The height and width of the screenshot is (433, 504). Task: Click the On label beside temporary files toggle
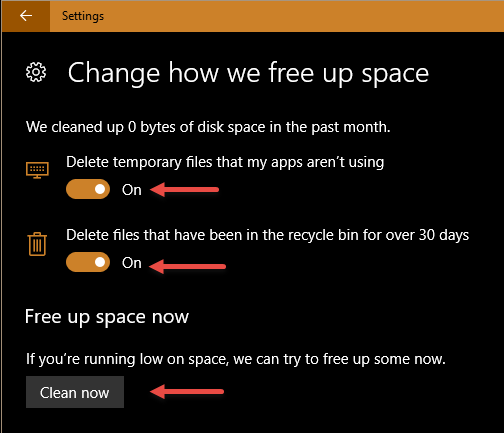pyautogui.click(x=132, y=190)
